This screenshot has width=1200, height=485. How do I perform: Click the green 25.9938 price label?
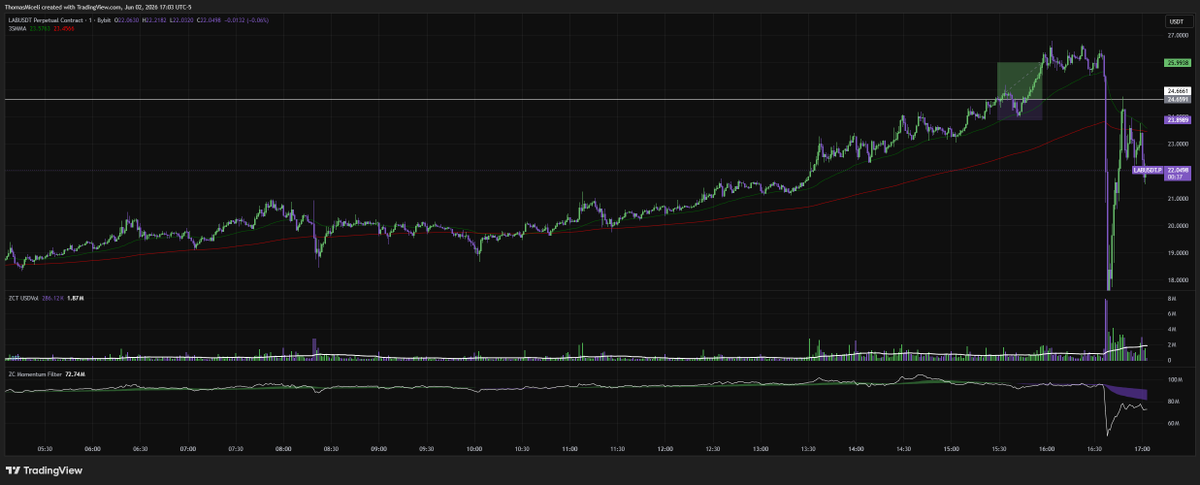coord(1176,62)
